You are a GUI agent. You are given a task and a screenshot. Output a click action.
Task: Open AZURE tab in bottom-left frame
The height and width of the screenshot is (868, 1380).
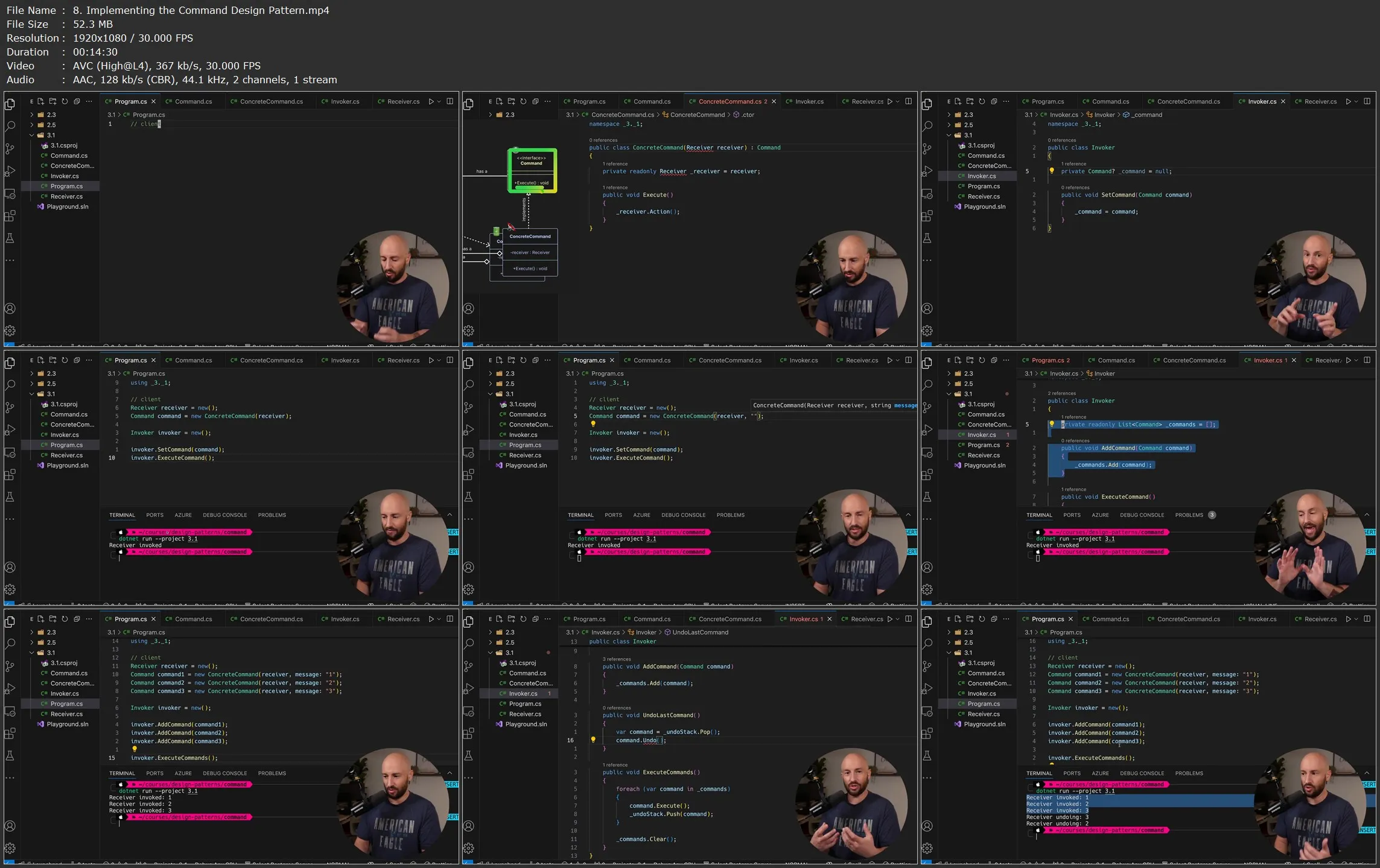click(x=183, y=773)
